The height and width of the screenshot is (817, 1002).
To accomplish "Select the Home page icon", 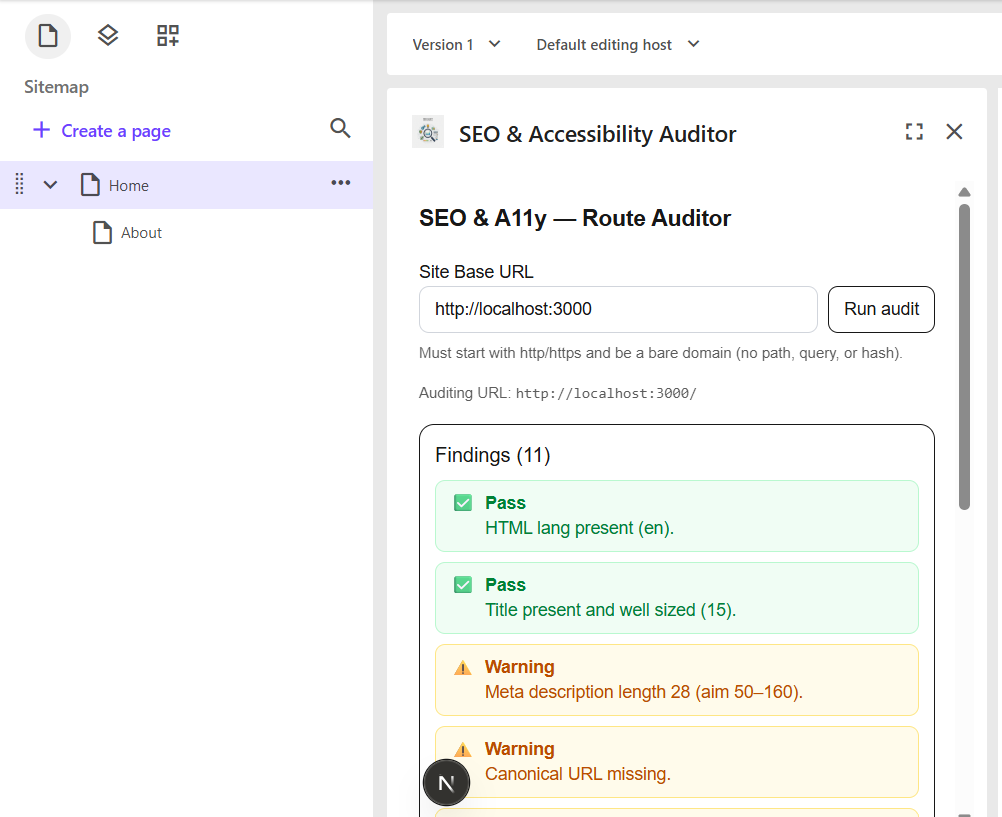I will (90, 184).
